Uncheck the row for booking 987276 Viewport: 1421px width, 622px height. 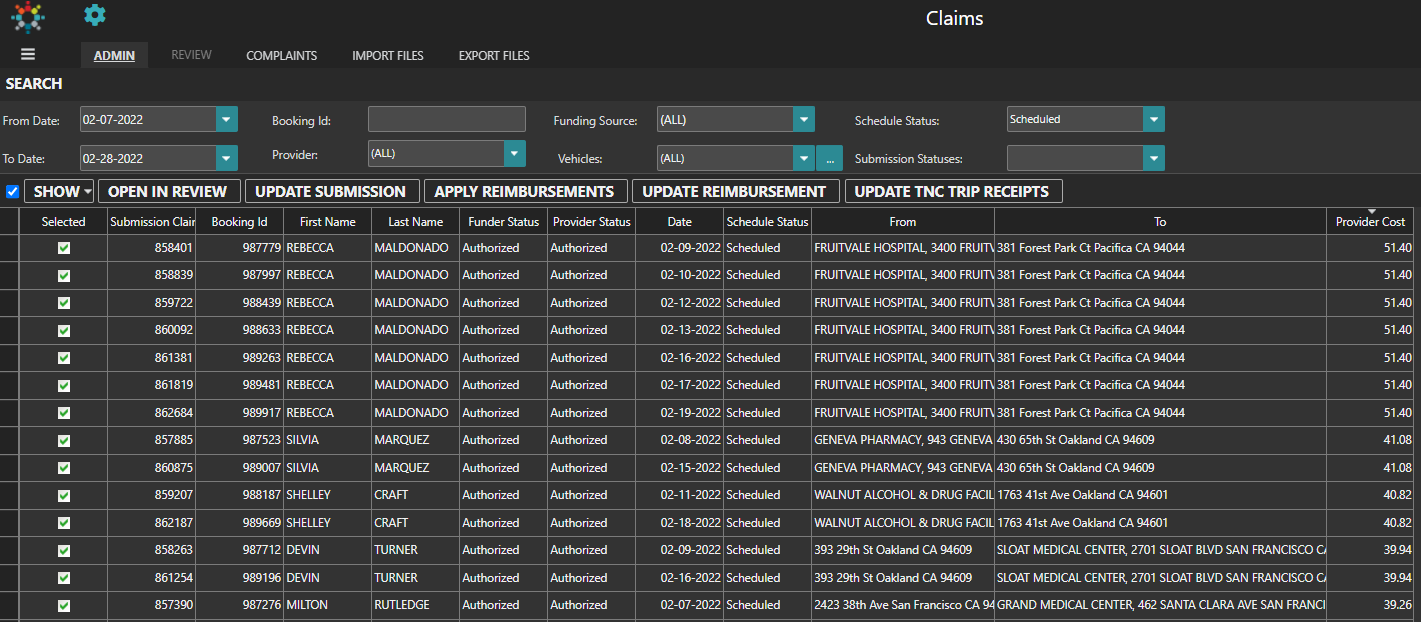coord(64,605)
